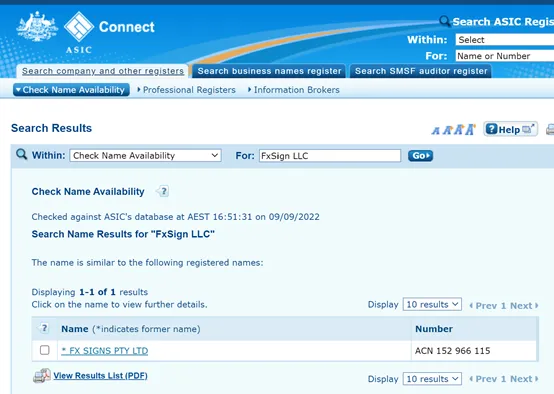This screenshot has width=554, height=394.
Task: Click the header search magnifier icon
Action: pos(444,21)
